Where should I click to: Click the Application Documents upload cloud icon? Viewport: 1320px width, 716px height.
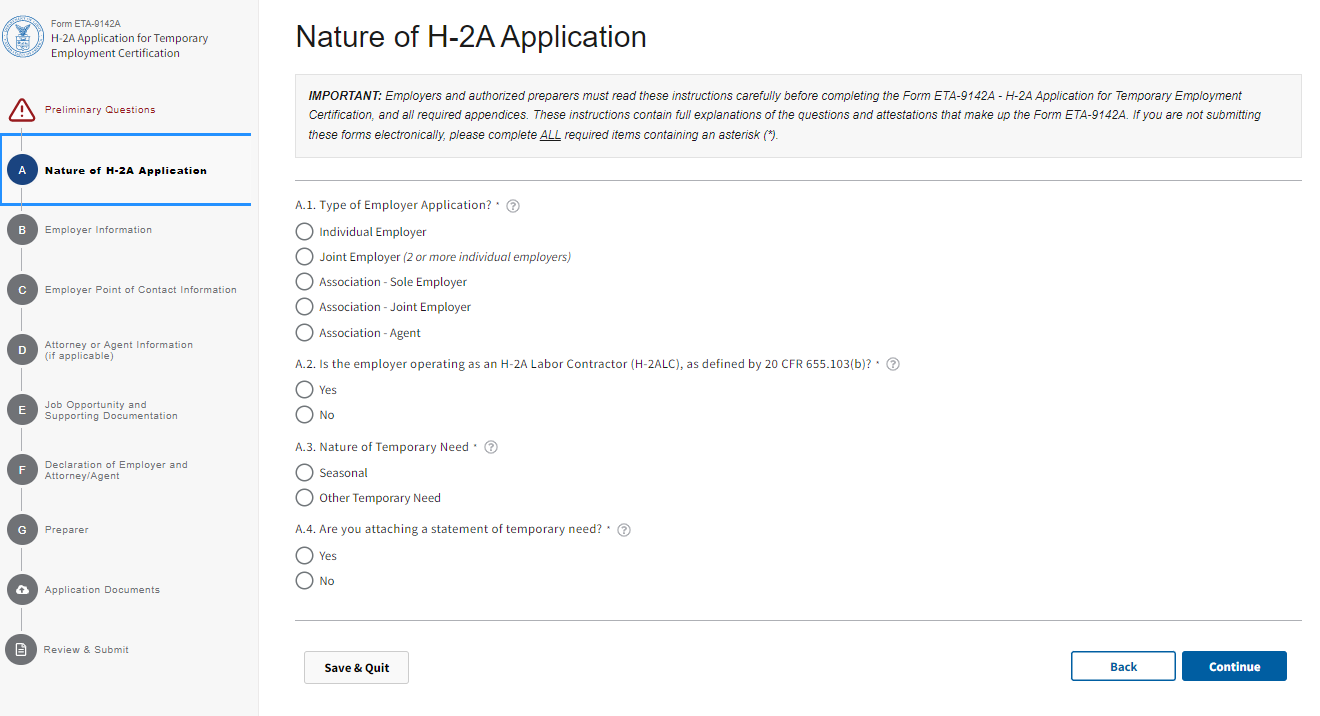coord(21,590)
